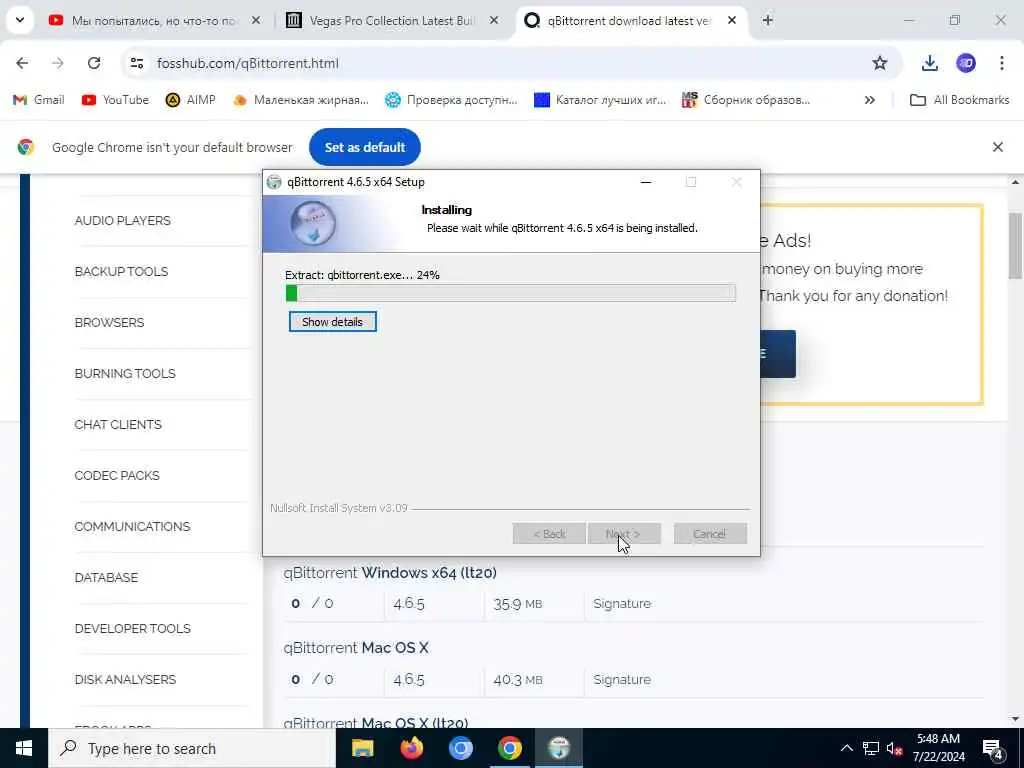Screen dimensions: 1024x768
Task: Open the Проверка доступн bookmark
Action: (x=451, y=100)
